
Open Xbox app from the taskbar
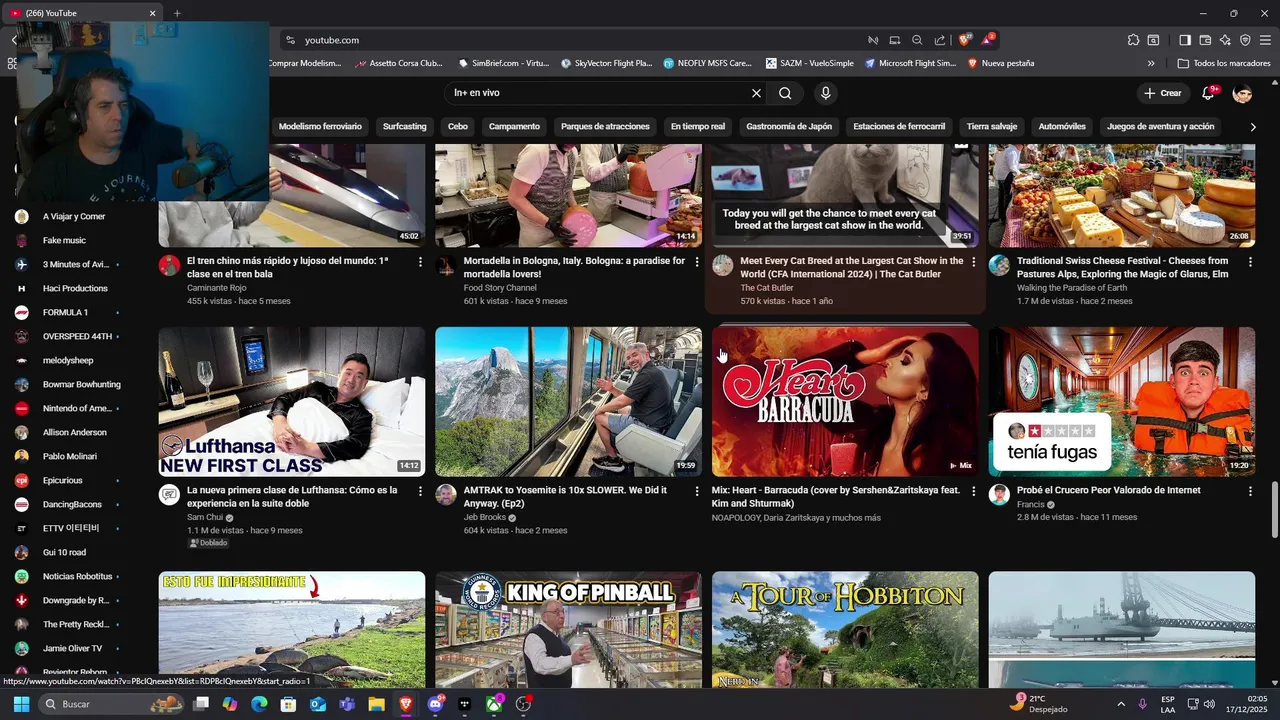point(494,704)
